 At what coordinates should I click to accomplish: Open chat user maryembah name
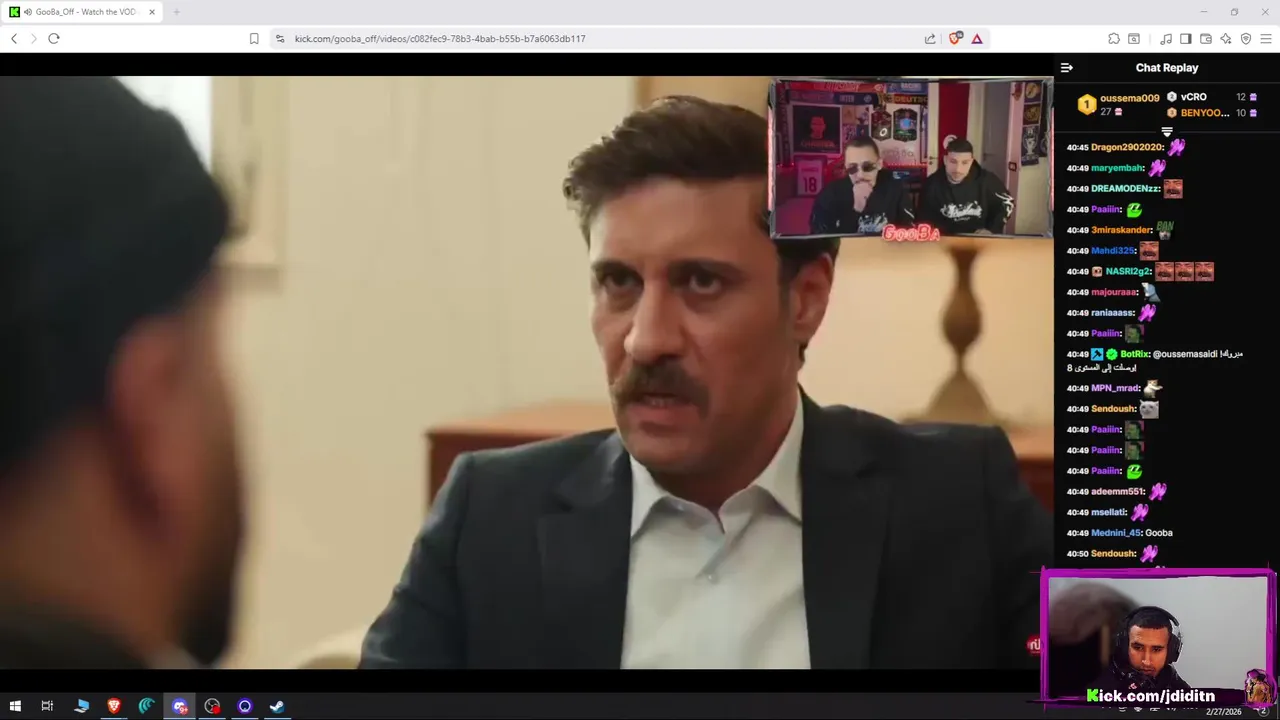coord(1117,168)
